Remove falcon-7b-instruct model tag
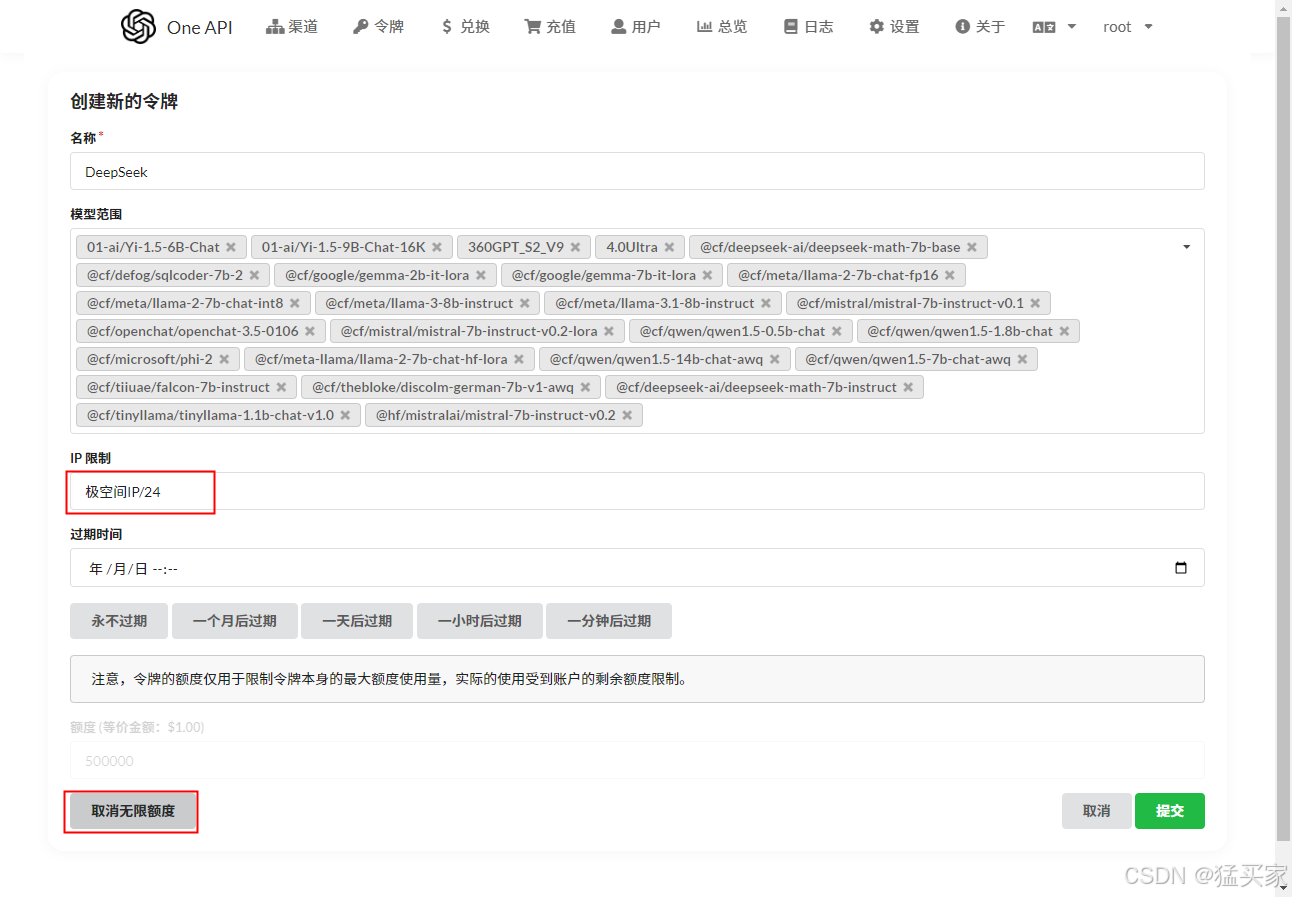Image resolution: width=1292 pixels, height=897 pixels. point(281,387)
